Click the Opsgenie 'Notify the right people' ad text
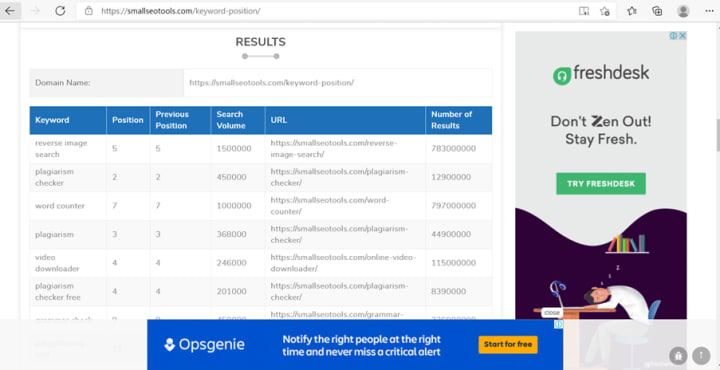This screenshot has width=720, height=370. tap(361, 345)
